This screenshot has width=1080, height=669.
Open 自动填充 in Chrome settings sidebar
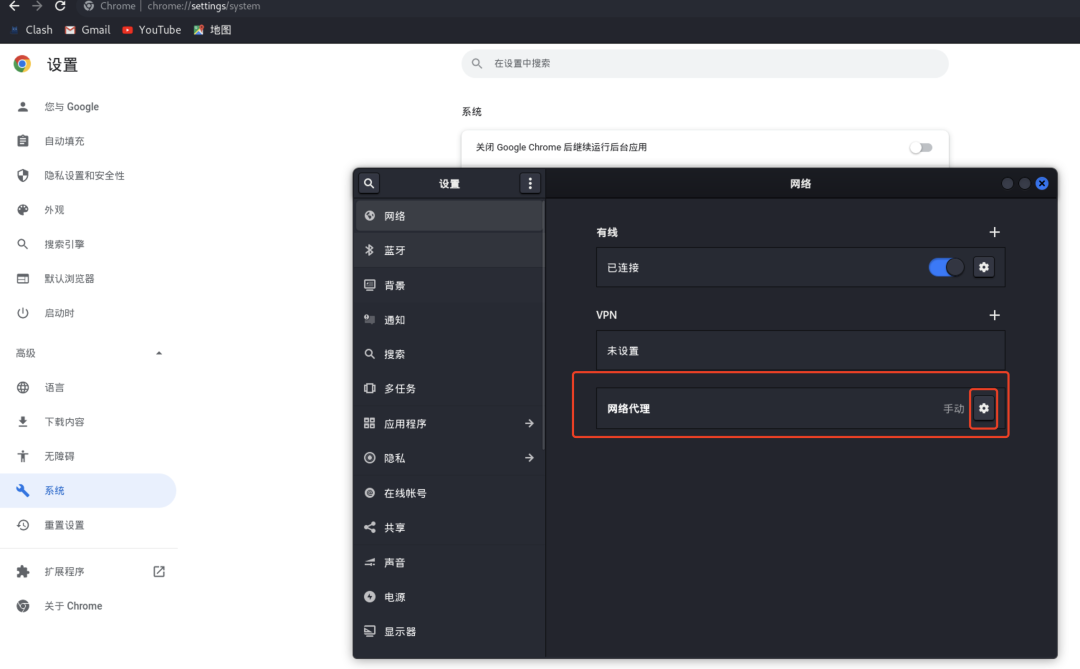point(88,141)
